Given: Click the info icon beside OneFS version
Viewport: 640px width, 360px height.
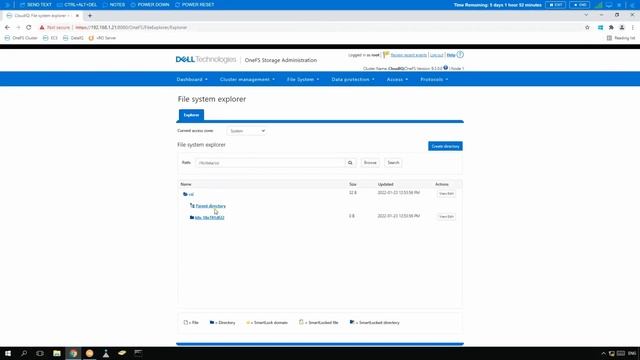Looking at the screenshot, I should pos(446,68).
